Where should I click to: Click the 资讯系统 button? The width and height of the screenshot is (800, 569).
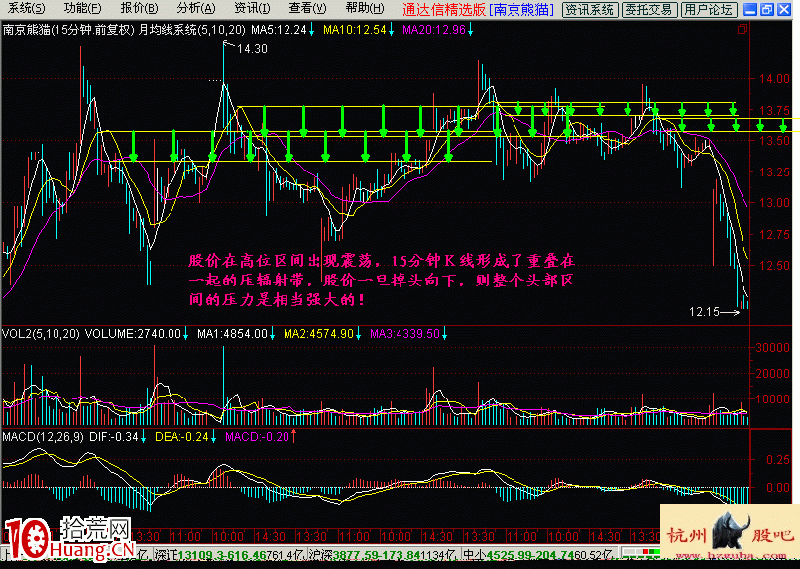[590, 10]
